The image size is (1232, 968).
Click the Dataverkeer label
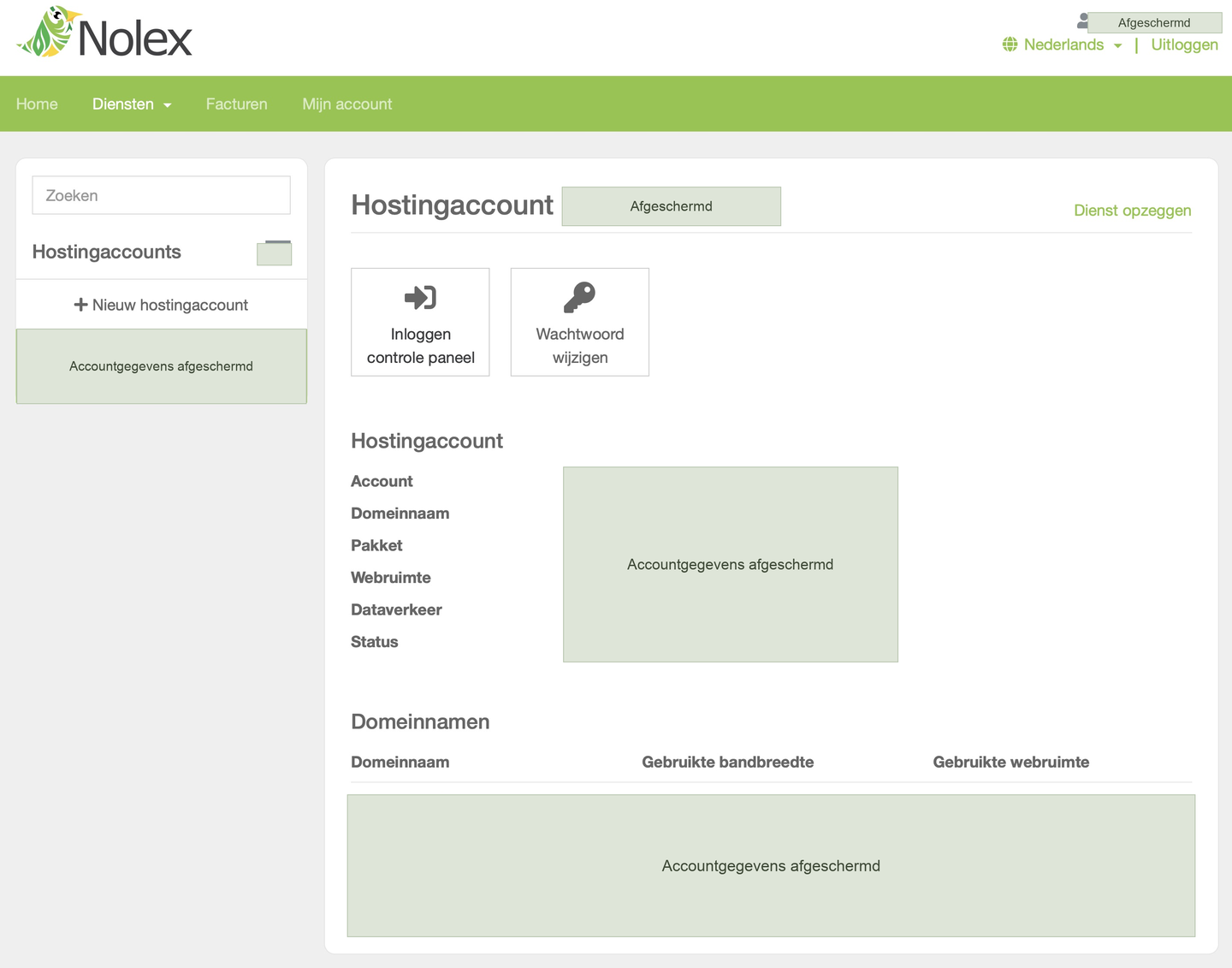(x=396, y=609)
